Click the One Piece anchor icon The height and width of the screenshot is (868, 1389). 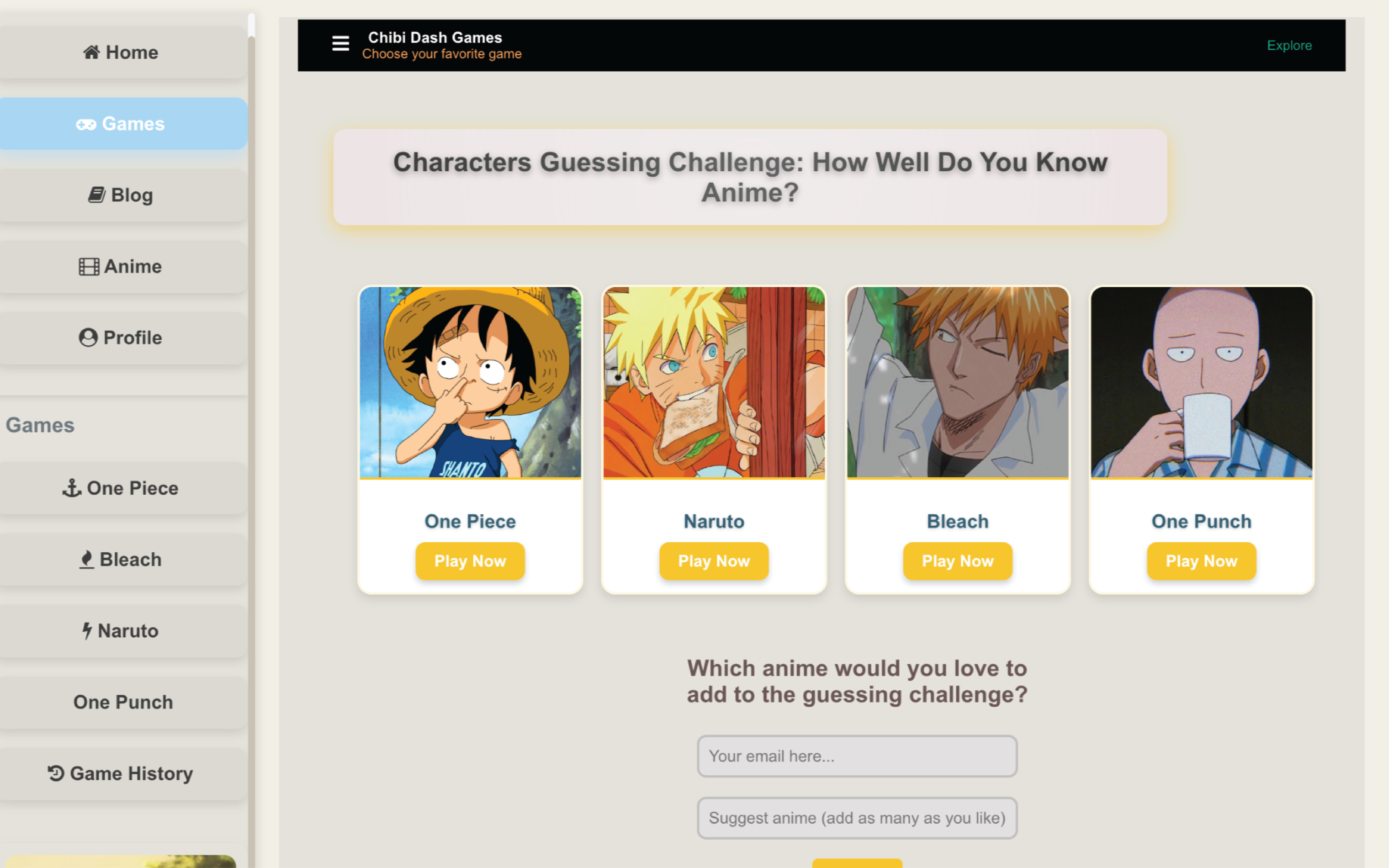tap(72, 488)
